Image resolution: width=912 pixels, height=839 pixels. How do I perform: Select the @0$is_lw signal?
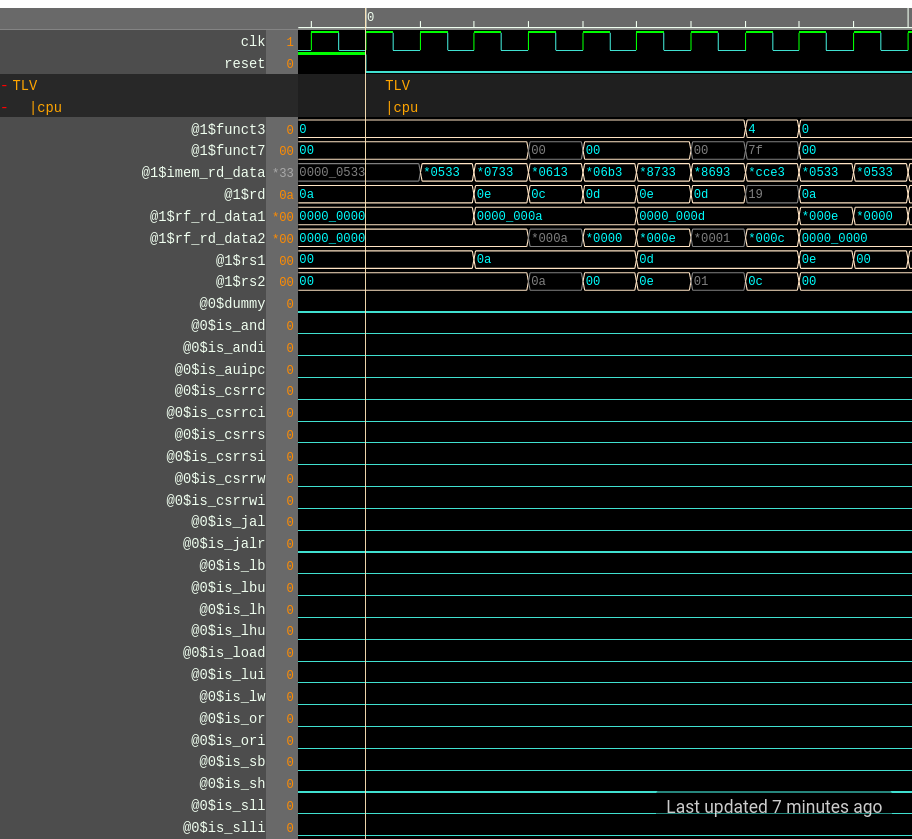pyautogui.click(x=232, y=696)
